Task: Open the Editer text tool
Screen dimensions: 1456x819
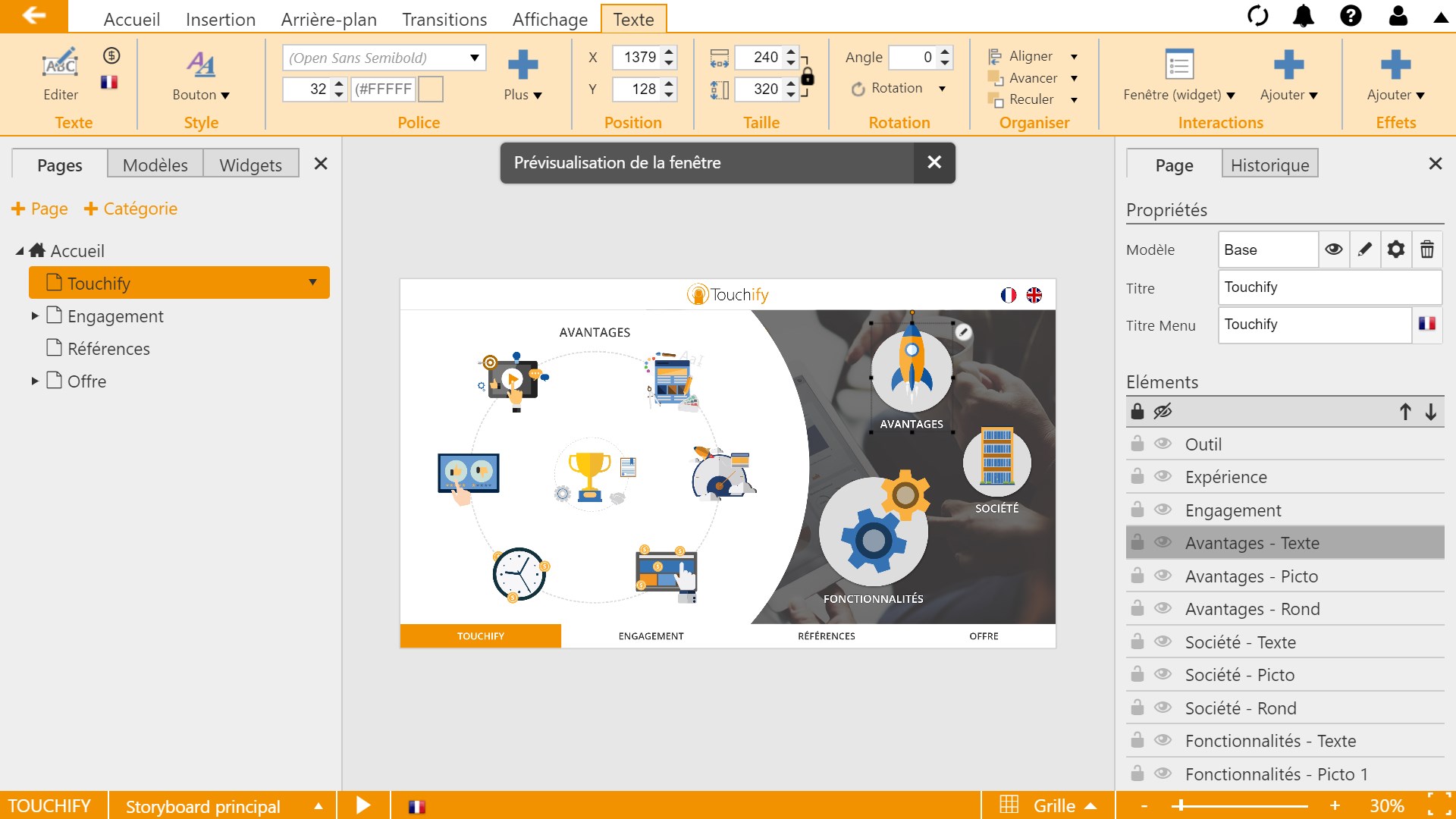Action: click(61, 74)
